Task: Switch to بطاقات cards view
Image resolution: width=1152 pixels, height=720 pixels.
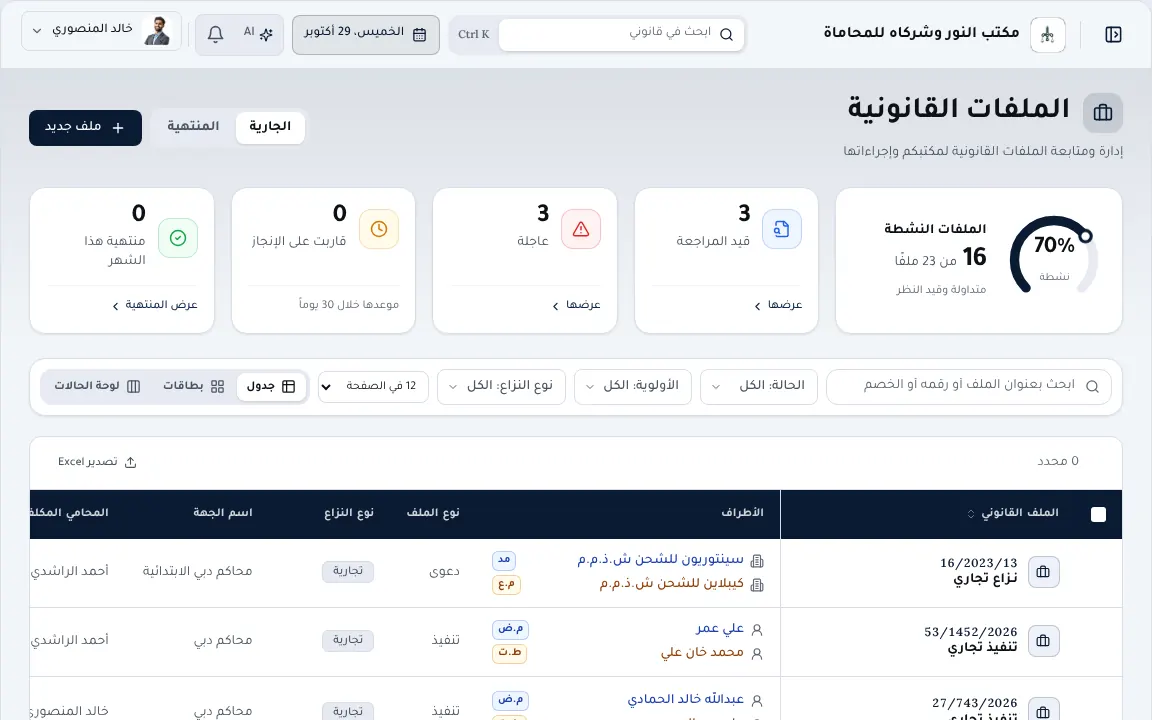Action: tap(194, 386)
